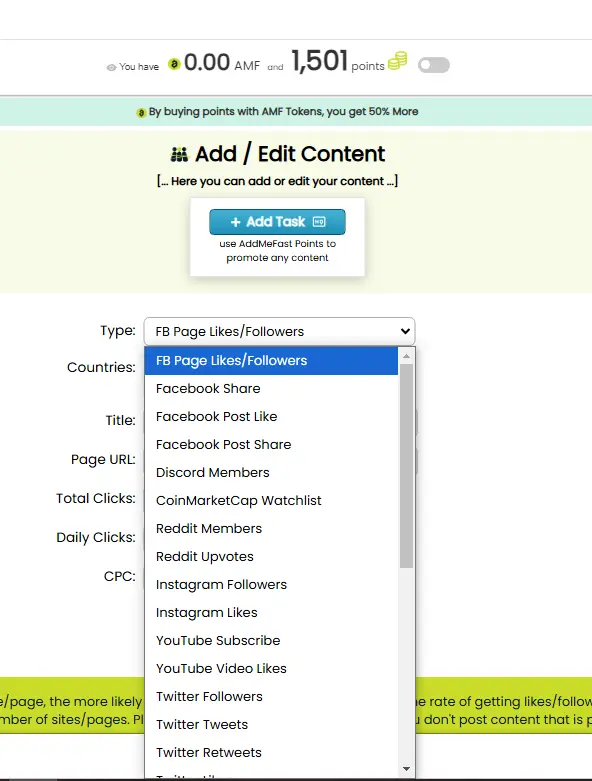Click the Daily Clicks label

tap(96, 537)
